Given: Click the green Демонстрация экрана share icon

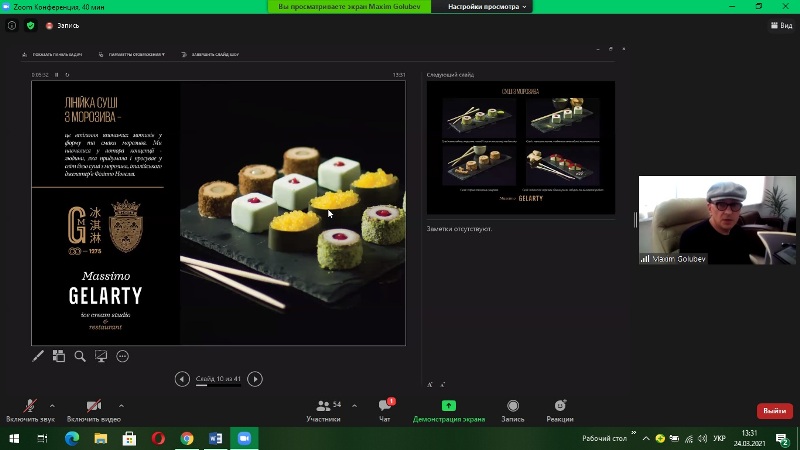Looking at the screenshot, I should point(448,406).
